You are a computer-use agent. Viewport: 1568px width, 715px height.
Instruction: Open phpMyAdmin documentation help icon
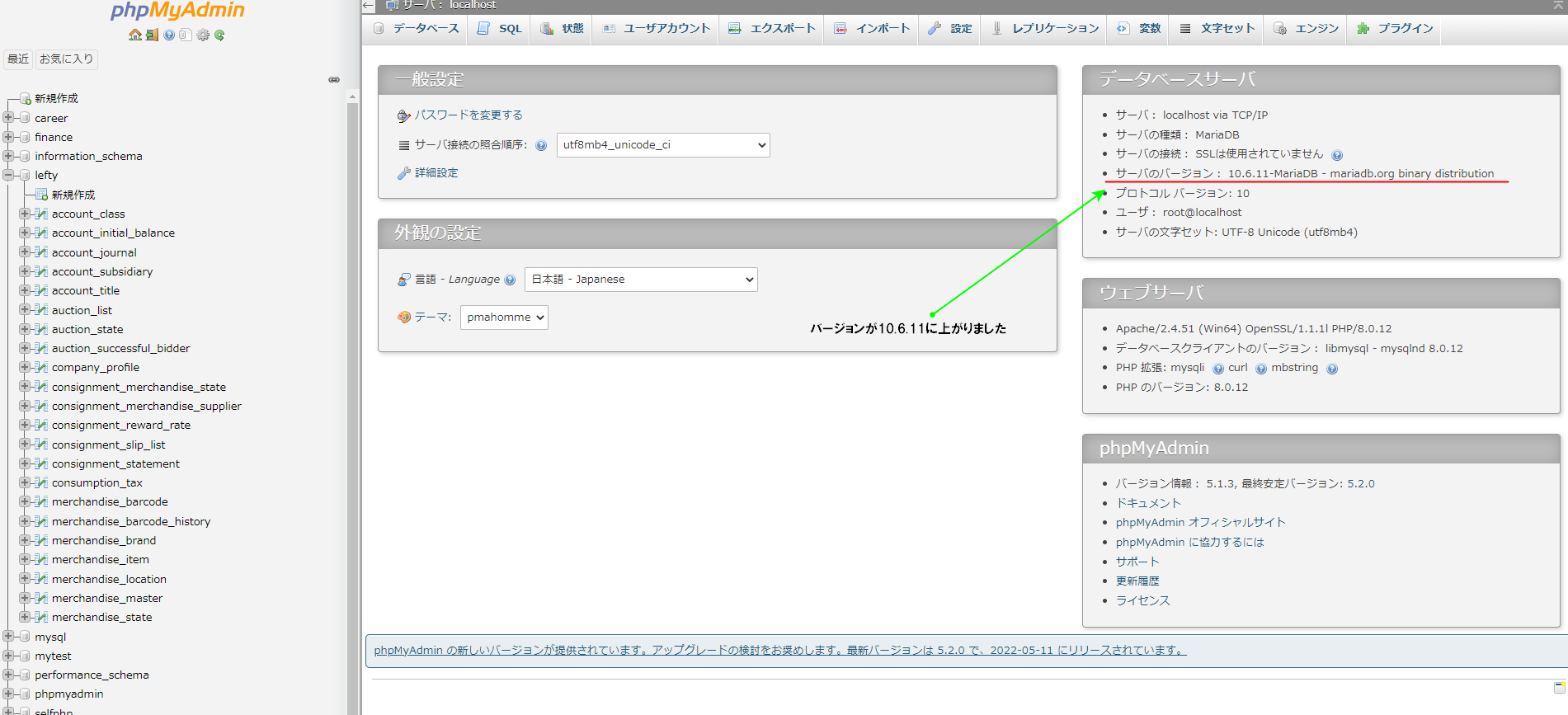[169, 35]
